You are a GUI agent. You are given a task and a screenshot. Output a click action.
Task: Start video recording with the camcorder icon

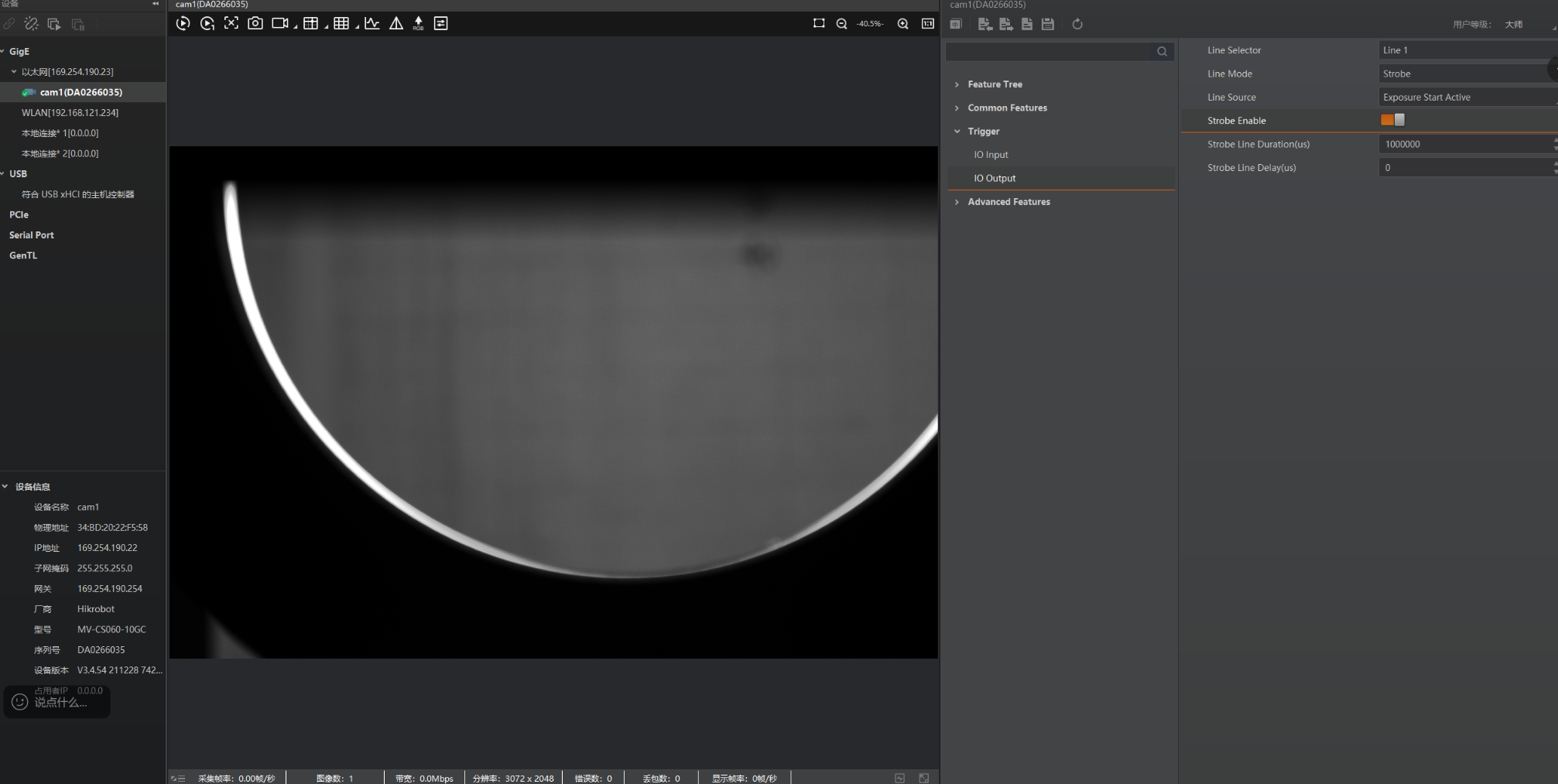(x=280, y=23)
